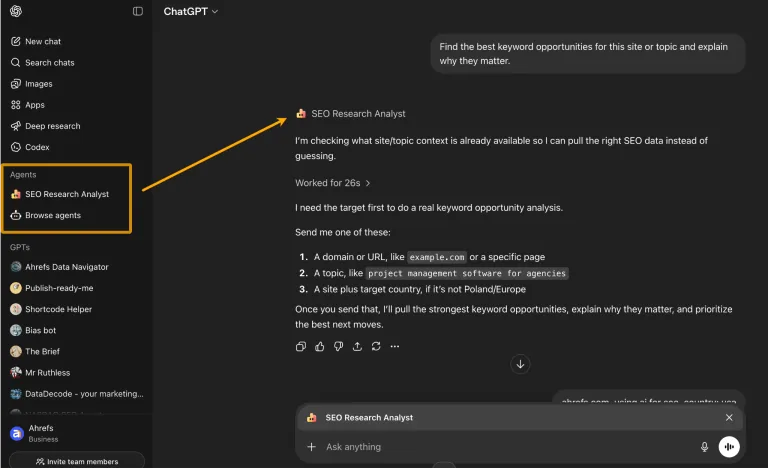
Task: Open Mr Ruthless GPT
Action: click(41, 372)
